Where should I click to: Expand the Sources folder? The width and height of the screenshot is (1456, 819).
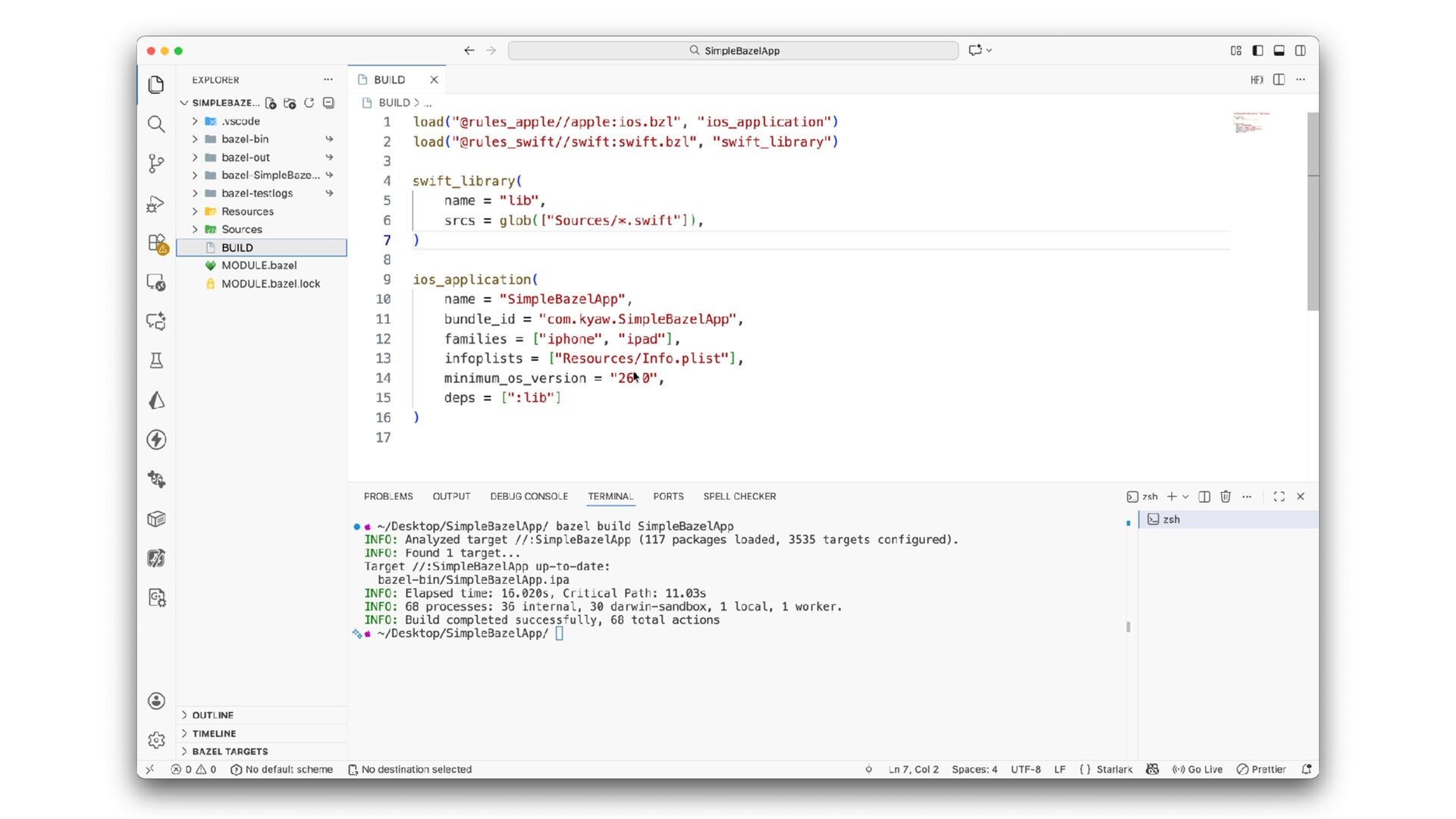pyautogui.click(x=242, y=230)
